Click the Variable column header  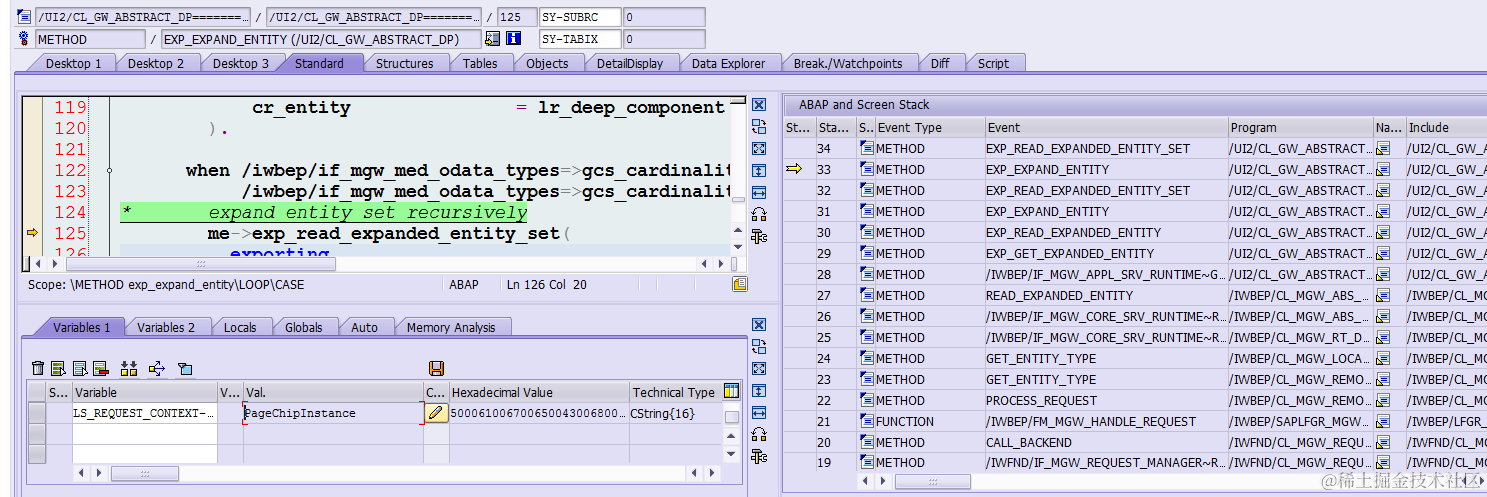click(x=144, y=392)
